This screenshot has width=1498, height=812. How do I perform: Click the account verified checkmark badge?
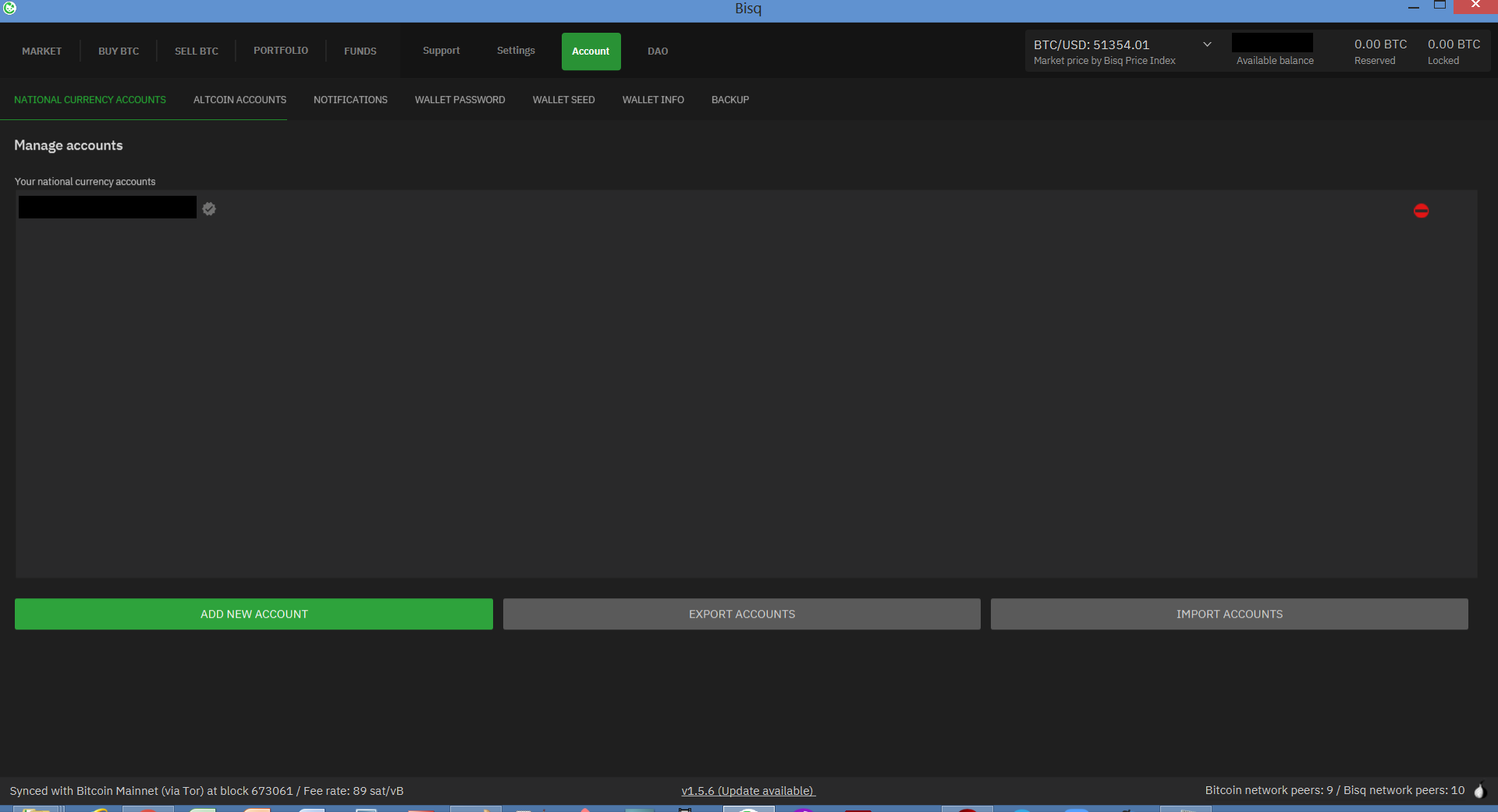point(209,209)
